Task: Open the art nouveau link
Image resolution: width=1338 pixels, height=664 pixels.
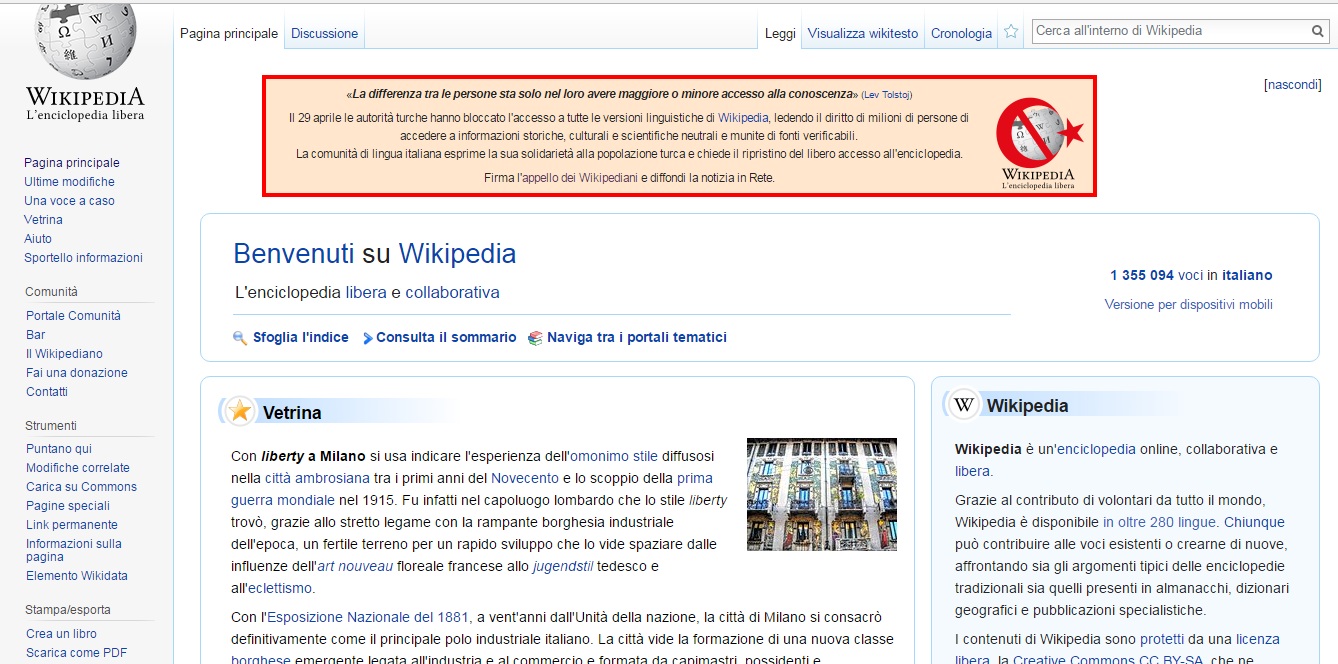Action: coord(355,566)
